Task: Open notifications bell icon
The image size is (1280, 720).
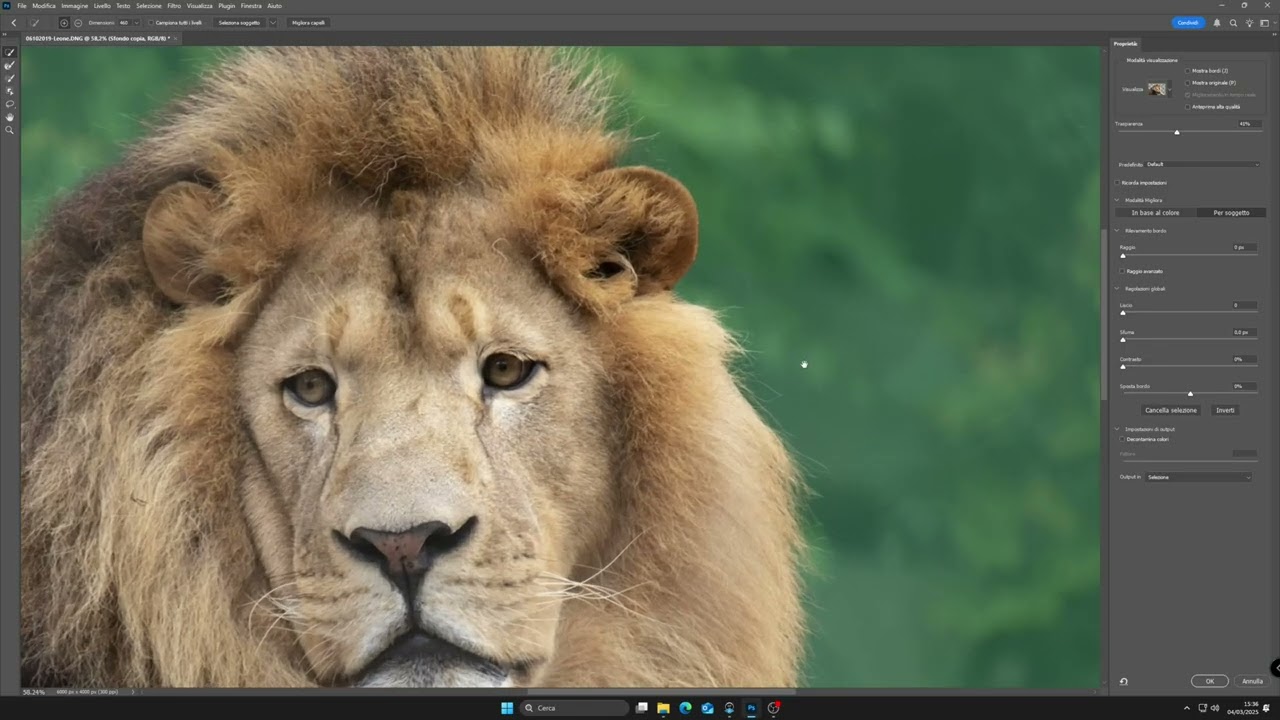Action: tap(1217, 22)
